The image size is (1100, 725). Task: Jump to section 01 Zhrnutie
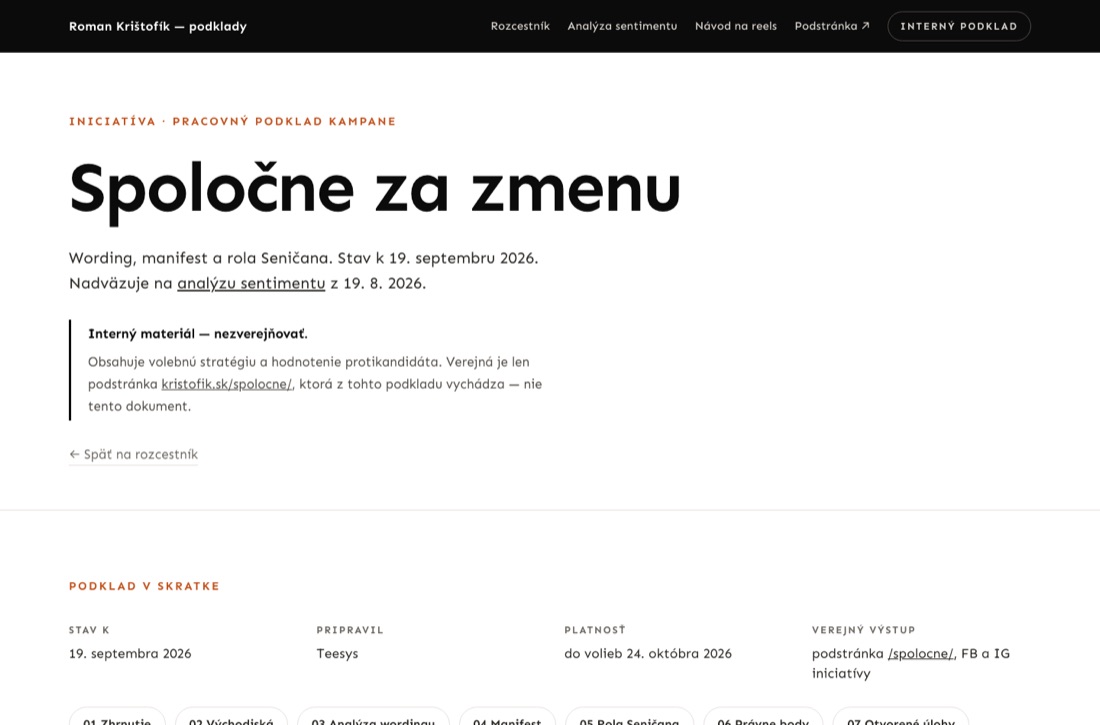coord(117,717)
